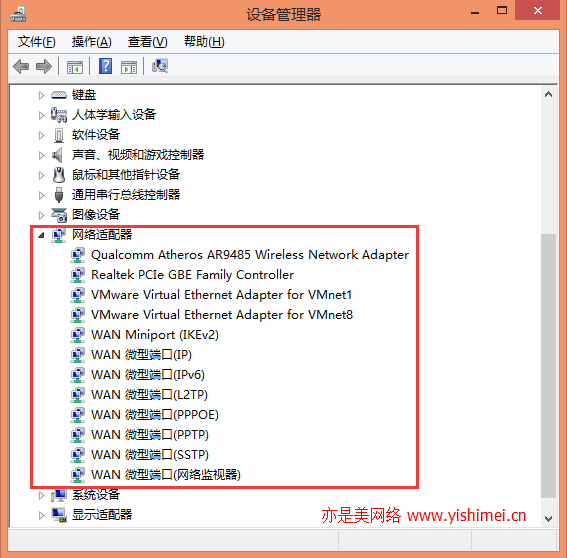This screenshot has height=558, width=567.
Task: Select WAN 微型端口(PPTP) entry
Action: (x=150, y=435)
